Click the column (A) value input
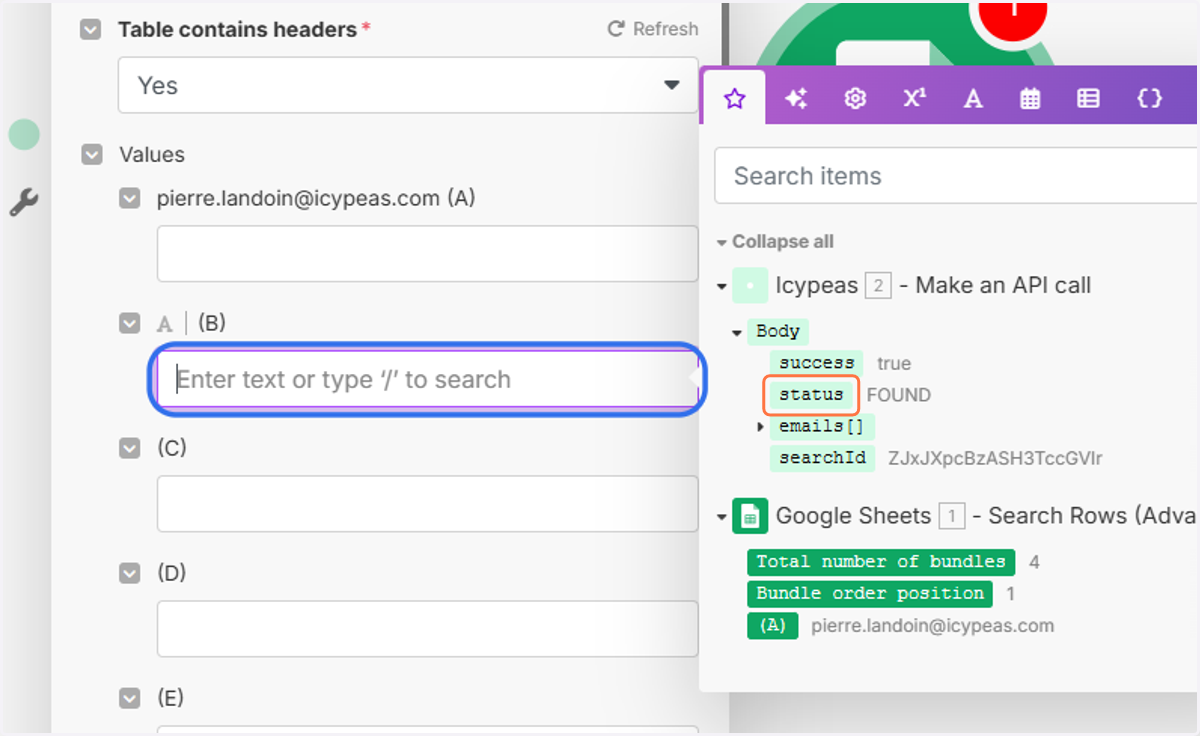Screen dimensions: 1200x736 click(427, 254)
